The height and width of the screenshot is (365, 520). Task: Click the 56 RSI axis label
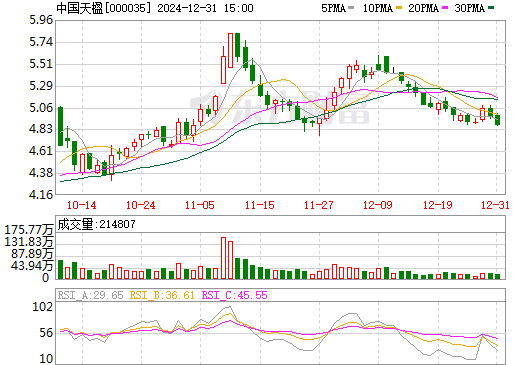(x=46, y=333)
